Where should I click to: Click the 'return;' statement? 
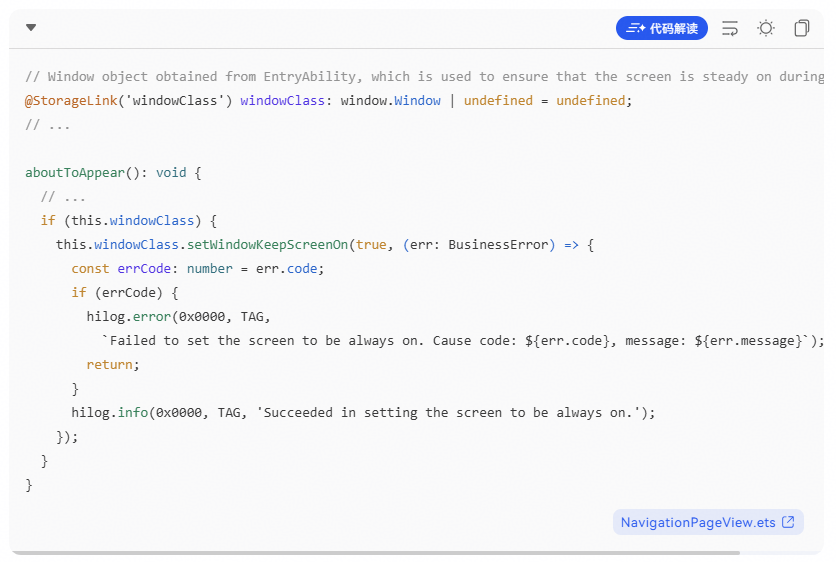point(113,365)
